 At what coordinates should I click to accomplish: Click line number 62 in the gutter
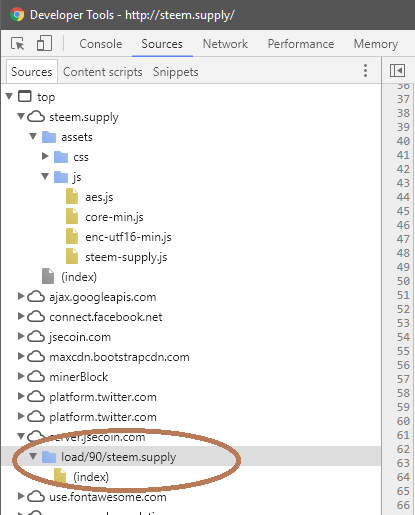(403, 449)
